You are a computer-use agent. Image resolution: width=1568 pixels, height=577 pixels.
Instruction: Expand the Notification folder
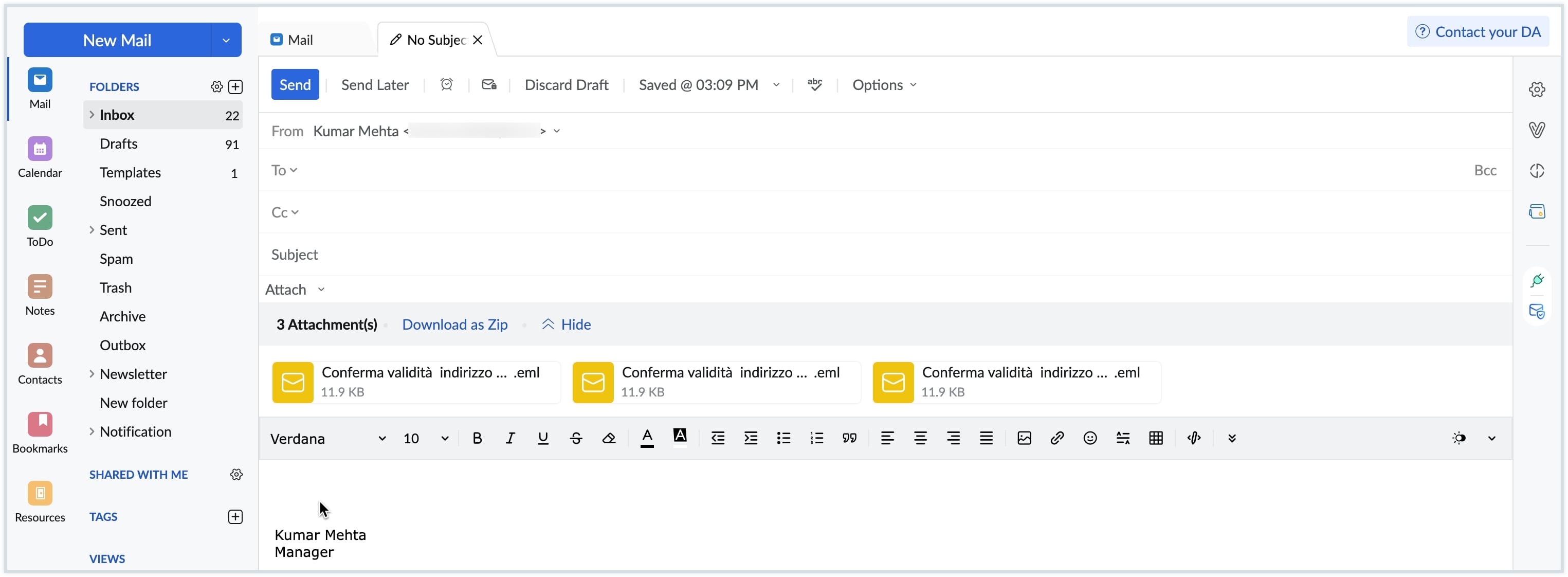click(x=92, y=431)
